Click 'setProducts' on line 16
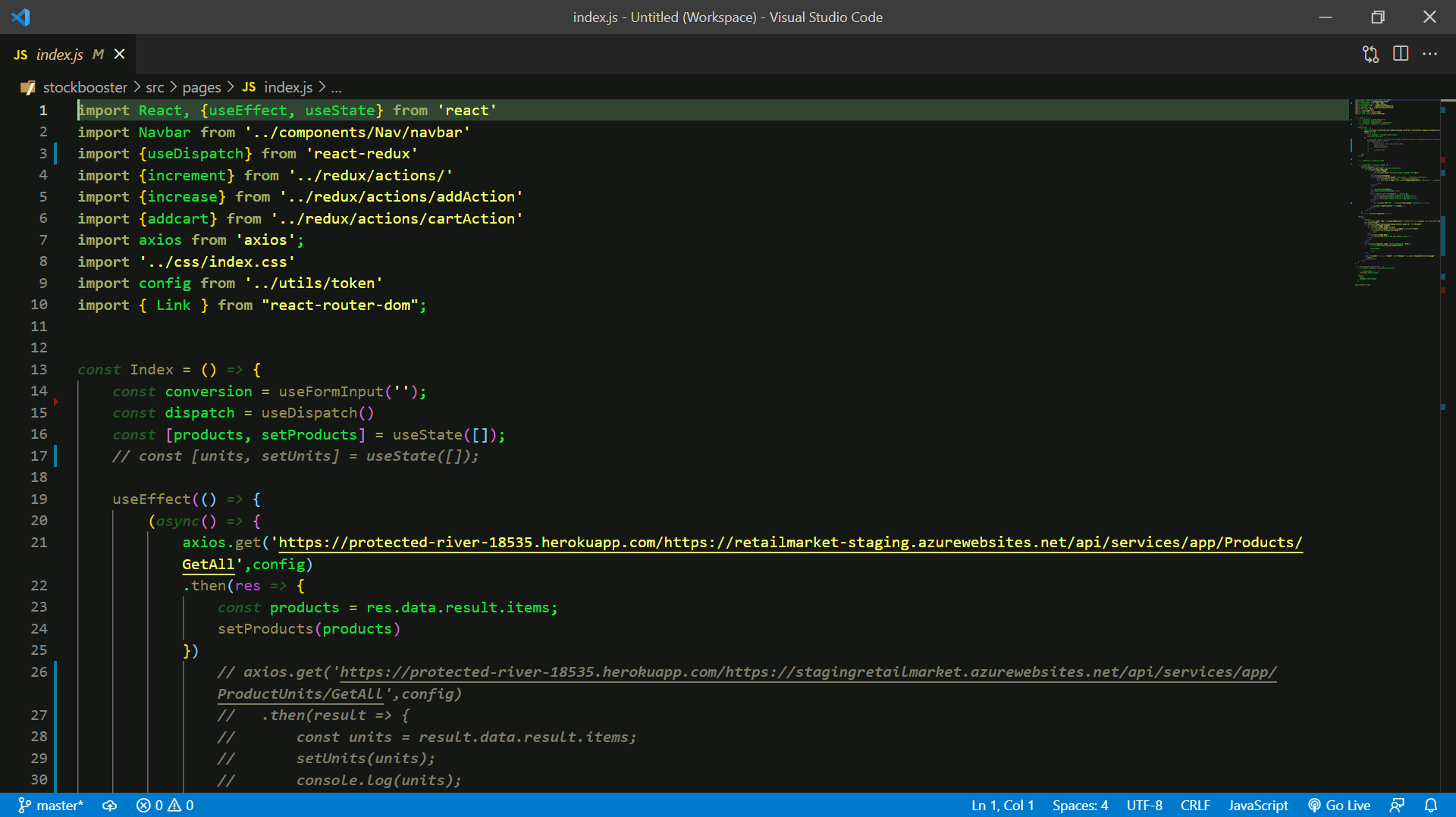Screen dimensions: 1456x817 pos(309,434)
